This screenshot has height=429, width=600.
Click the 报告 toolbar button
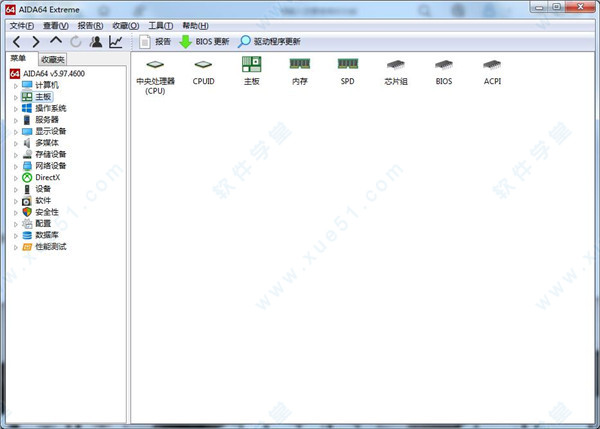155,42
